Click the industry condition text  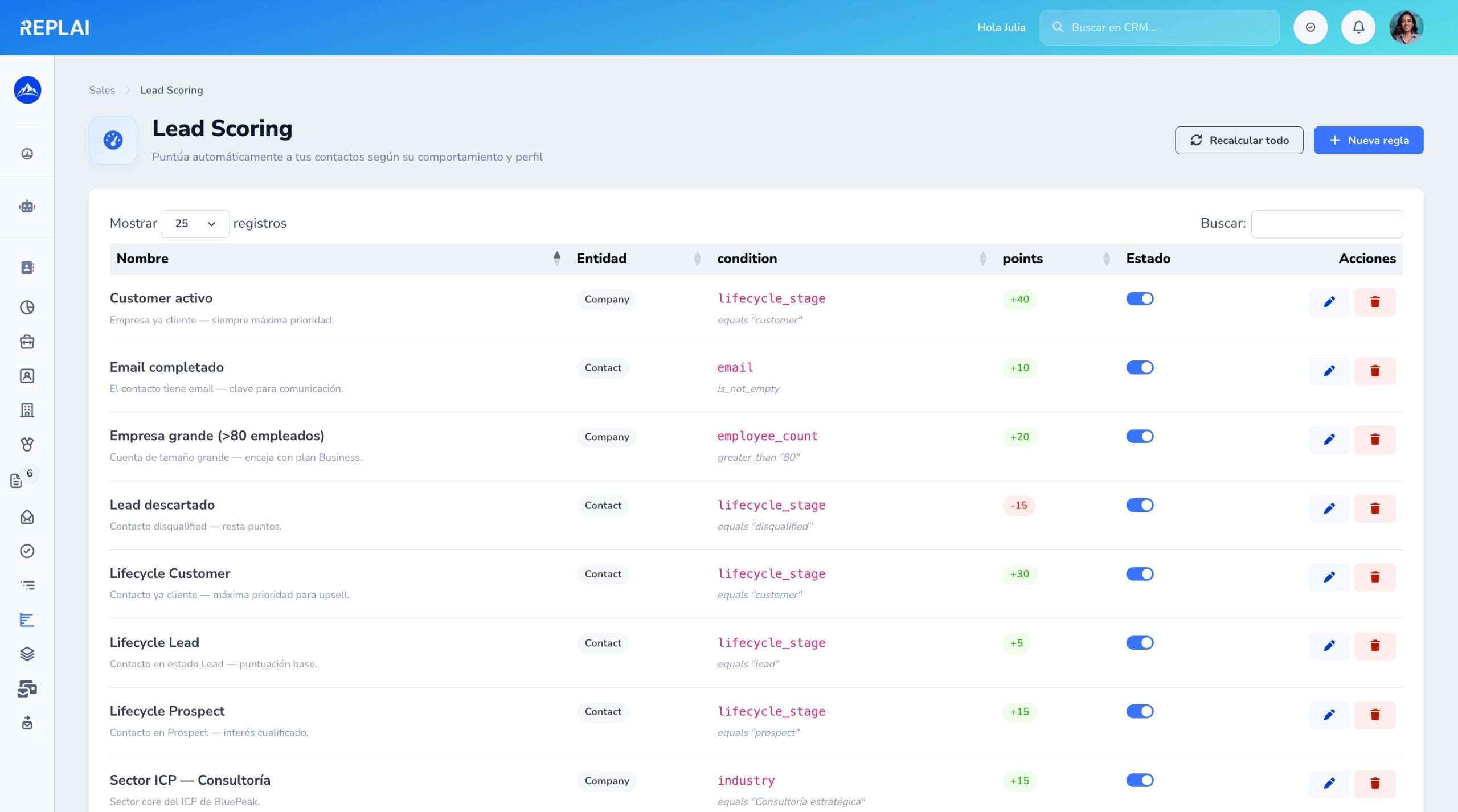pos(746,780)
